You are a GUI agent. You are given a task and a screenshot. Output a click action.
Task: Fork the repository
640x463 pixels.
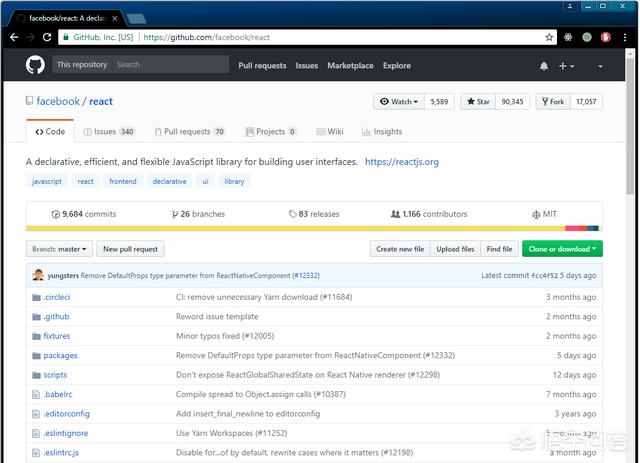pyautogui.click(x=553, y=101)
